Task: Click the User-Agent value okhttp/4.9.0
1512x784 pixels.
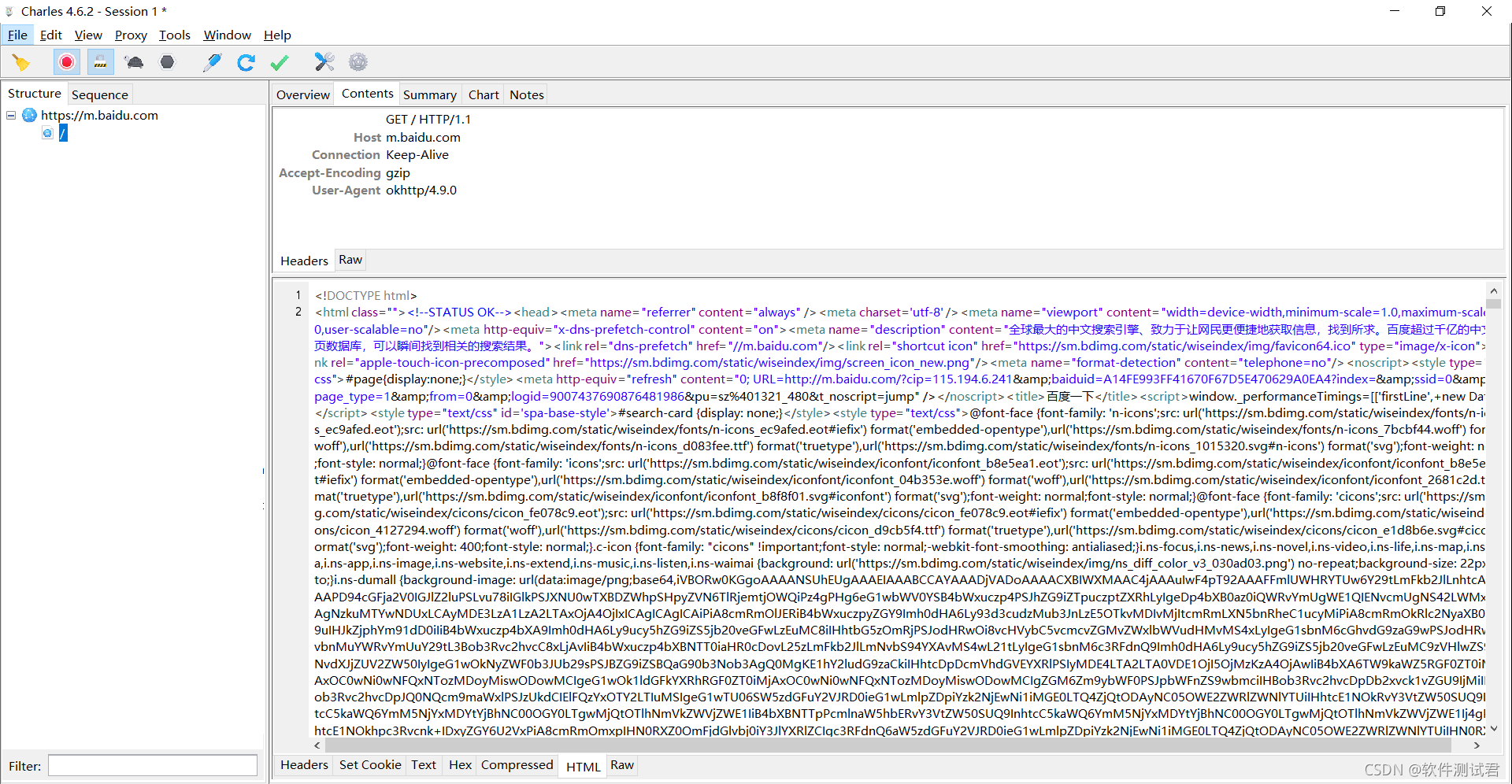Action: tap(421, 190)
